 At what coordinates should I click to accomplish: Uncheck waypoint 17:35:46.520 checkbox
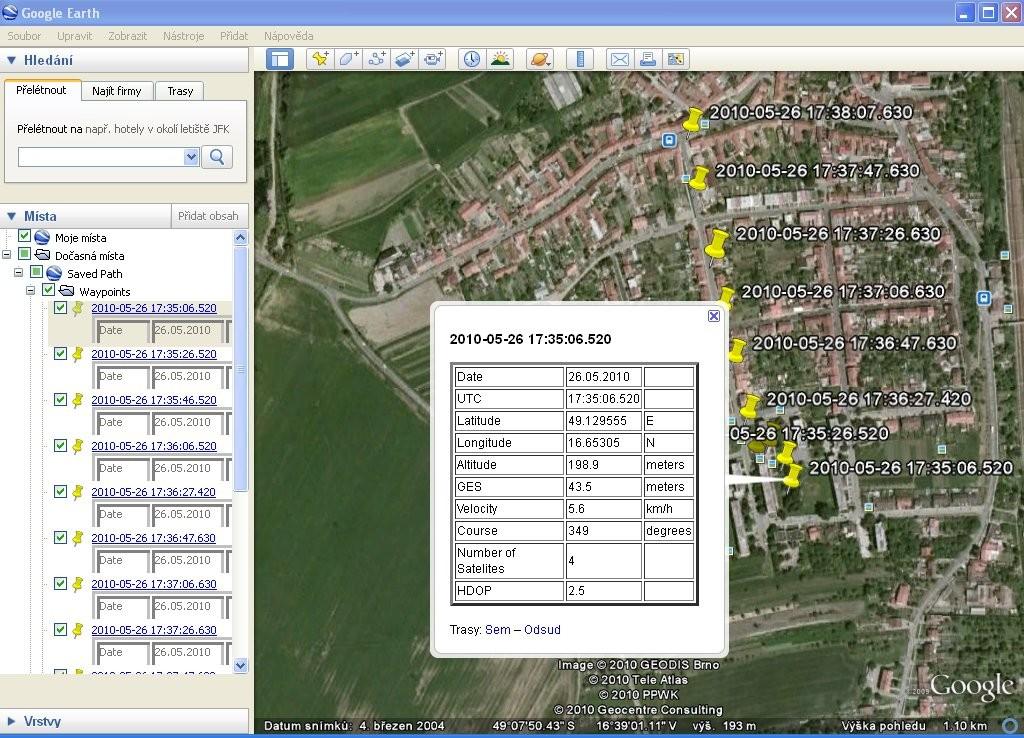[x=60, y=399]
